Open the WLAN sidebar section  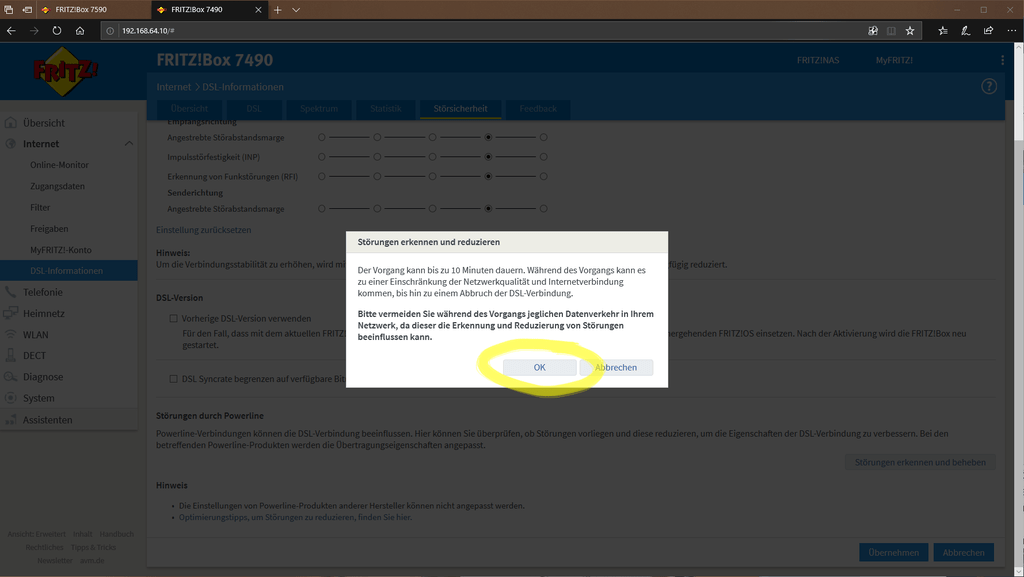[36, 335]
